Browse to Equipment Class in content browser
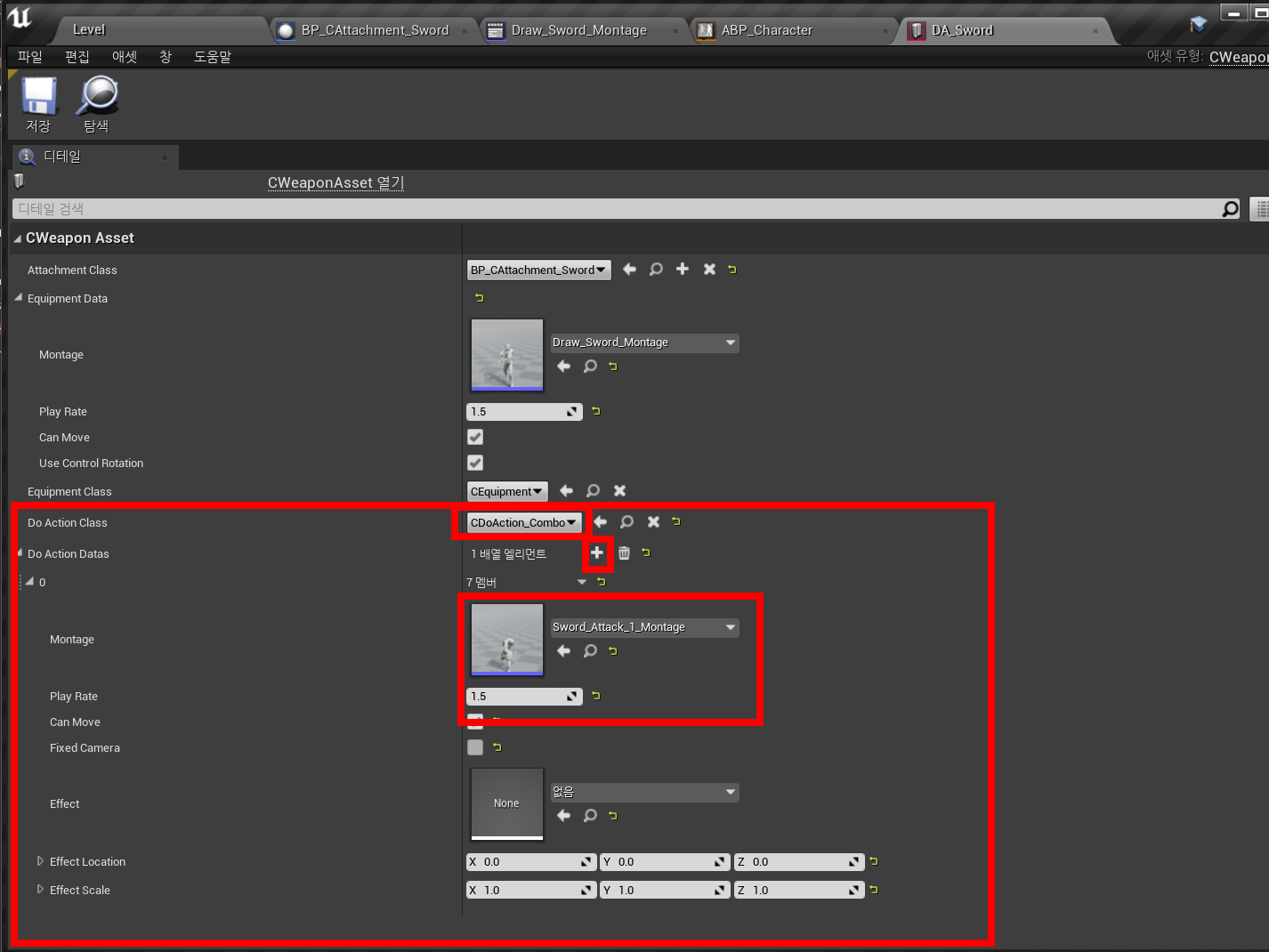 pyautogui.click(x=593, y=490)
